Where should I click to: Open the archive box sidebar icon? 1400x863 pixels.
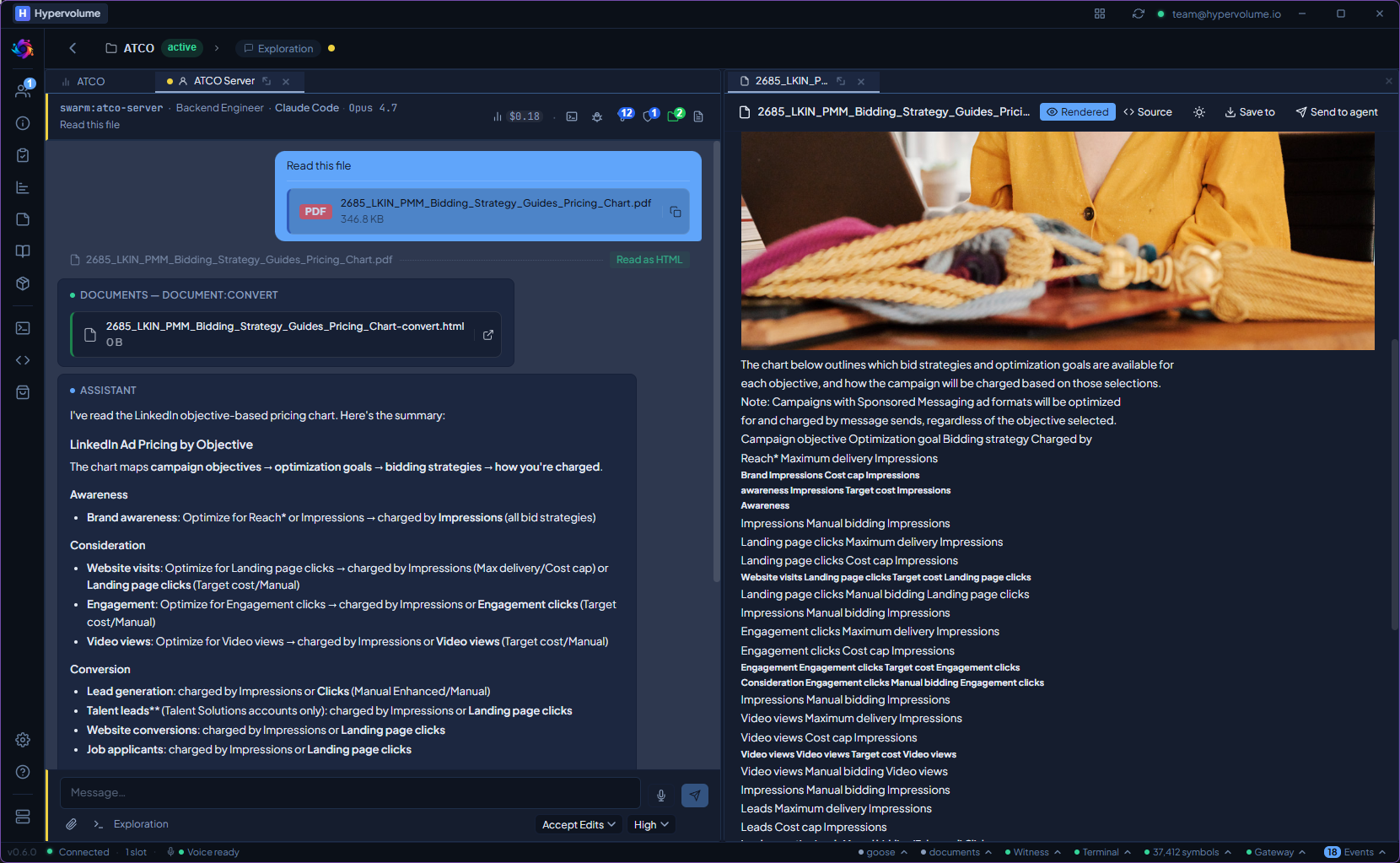(x=23, y=392)
